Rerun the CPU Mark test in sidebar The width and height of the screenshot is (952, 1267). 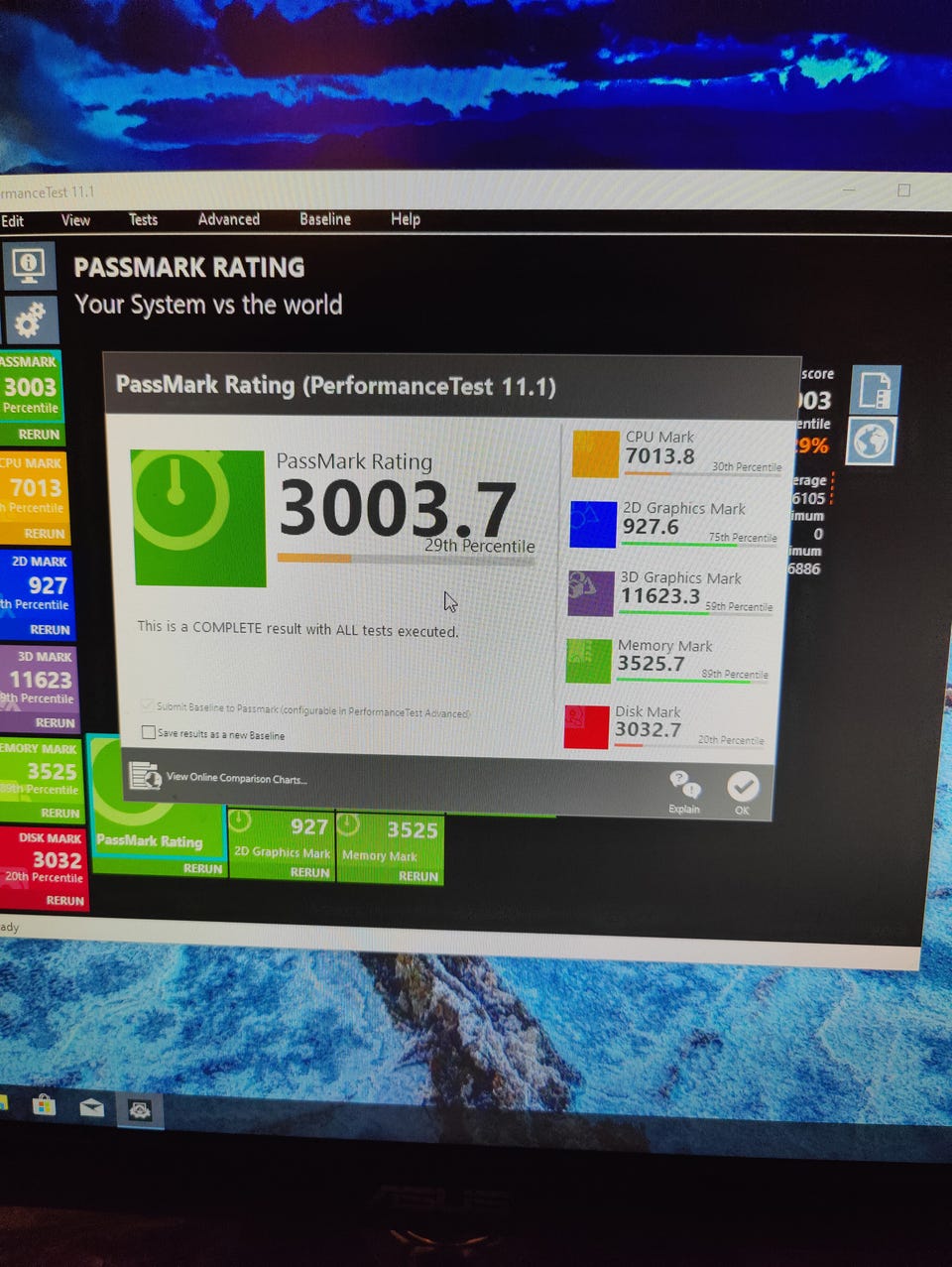(45, 534)
